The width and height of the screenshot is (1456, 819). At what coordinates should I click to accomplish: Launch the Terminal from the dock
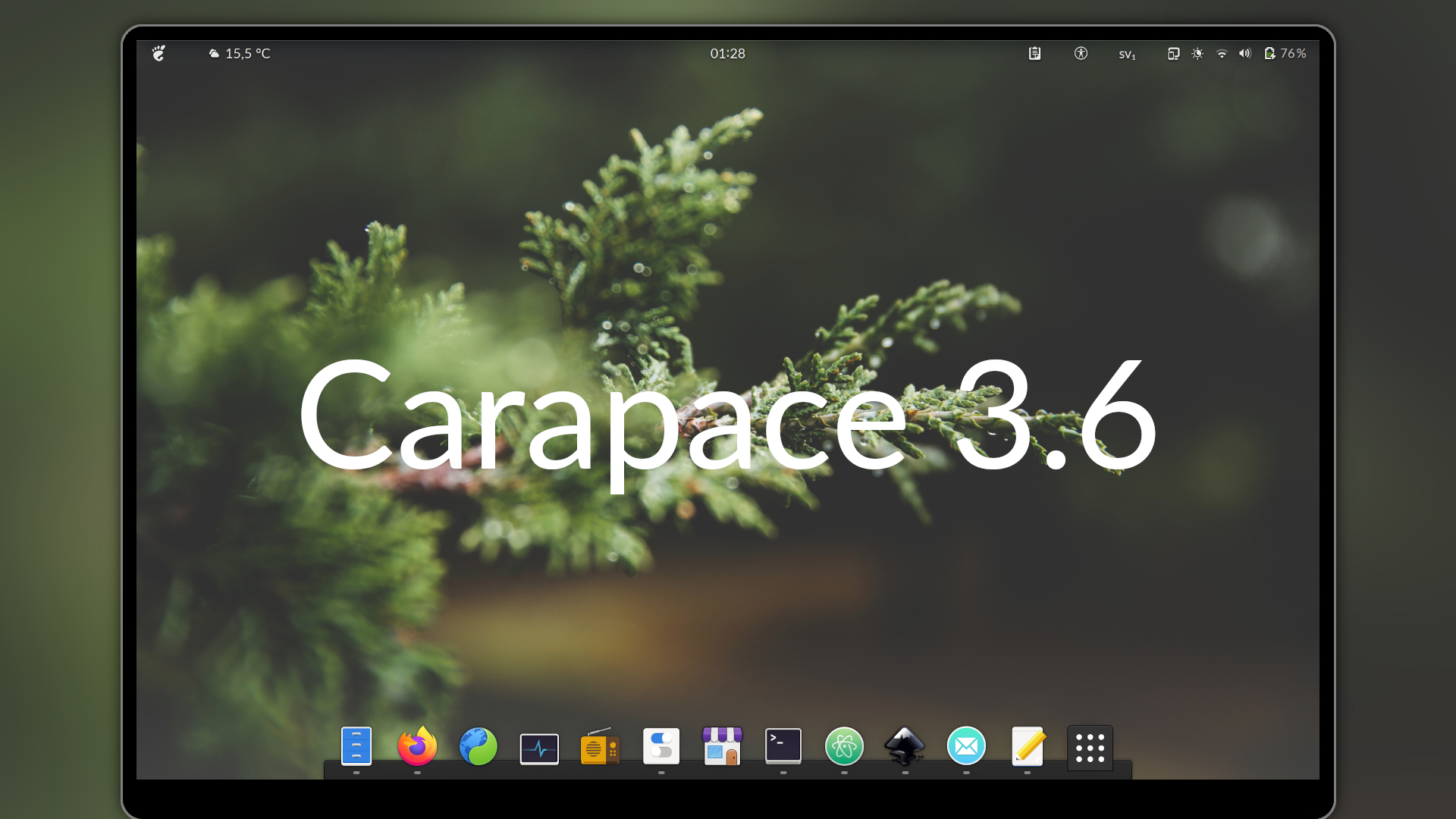[x=783, y=746]
